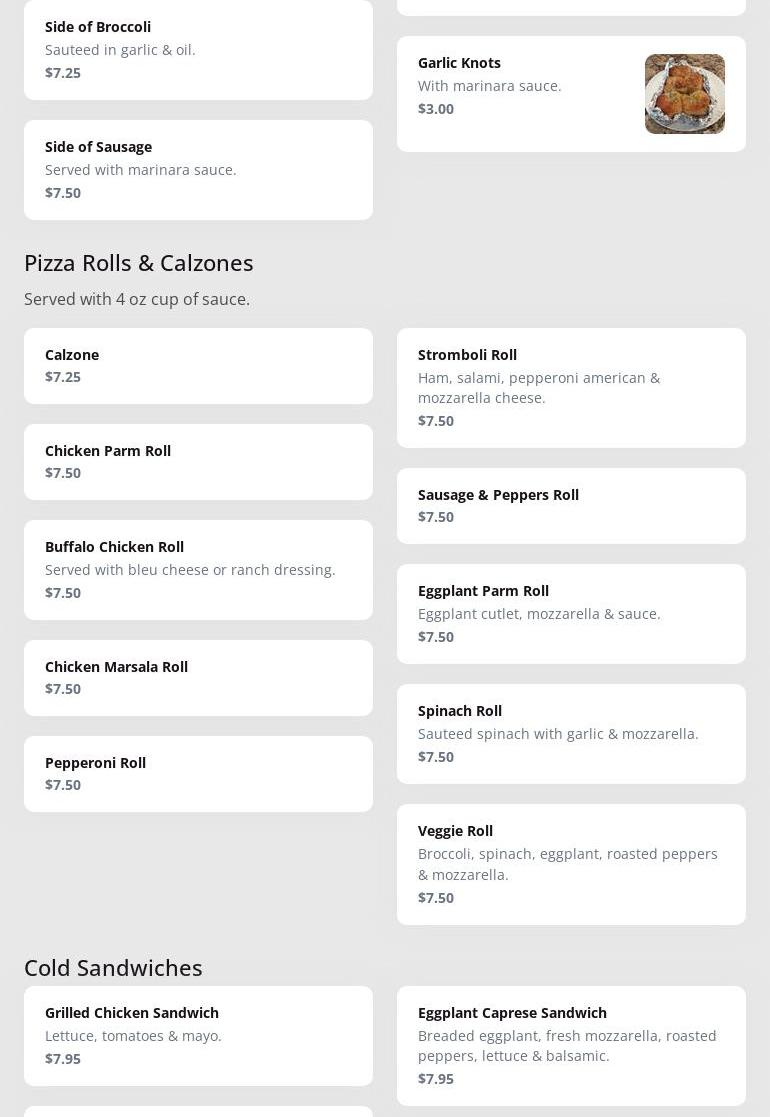The height and width of the screenshot is (1117, 770).
Task: Choose the Chicken Marsala Roll
Action: 198,677
